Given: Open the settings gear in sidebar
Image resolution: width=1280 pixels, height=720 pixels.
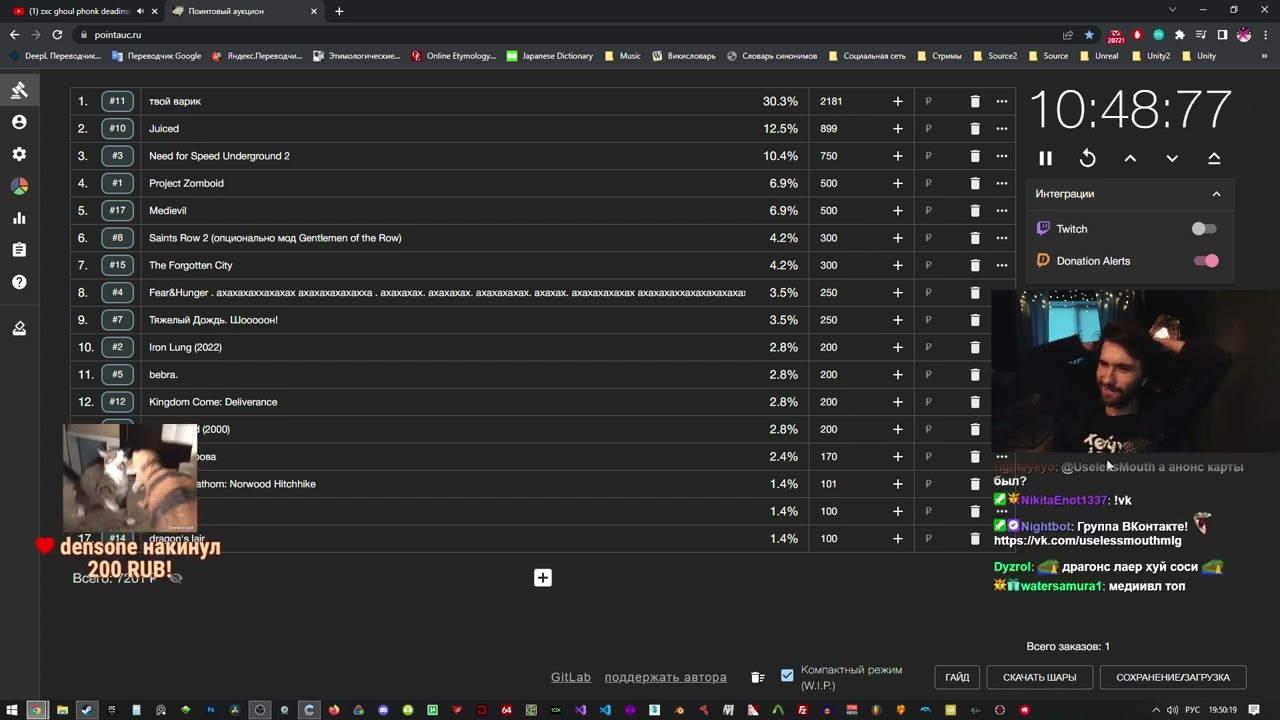Looking at the screenshot, I should [19, 154].
